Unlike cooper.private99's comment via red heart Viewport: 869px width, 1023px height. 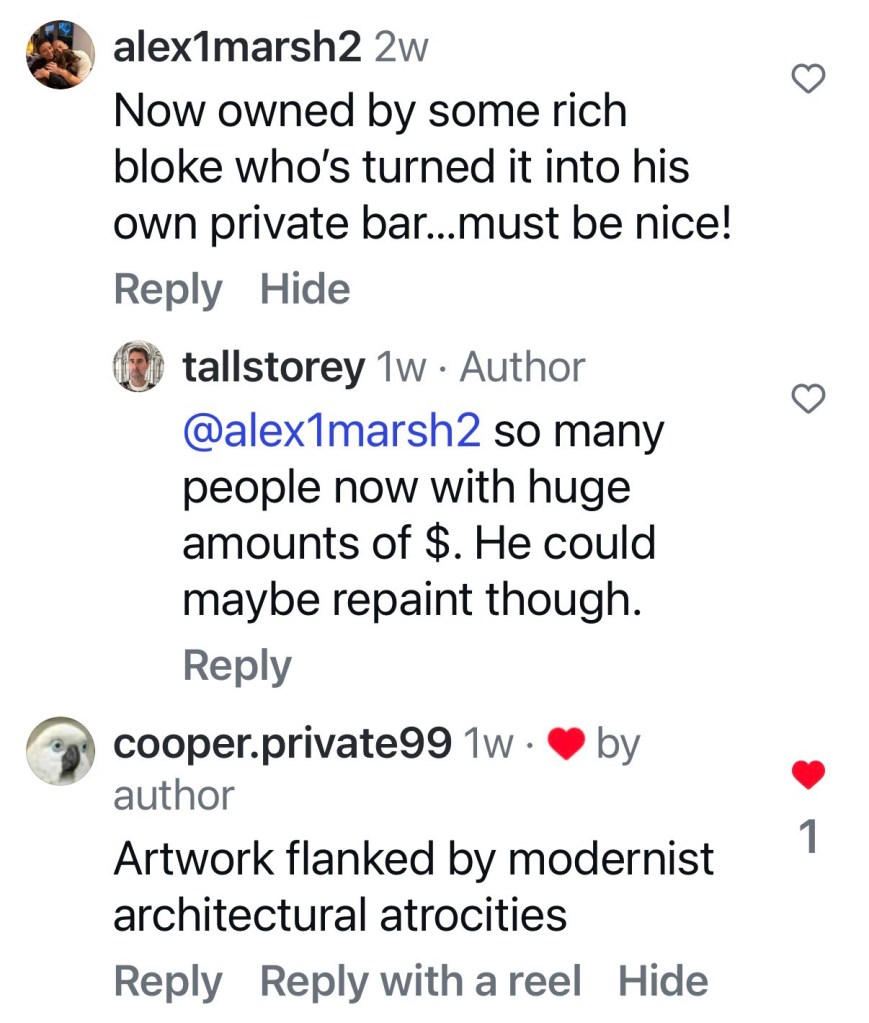[808, 773]
